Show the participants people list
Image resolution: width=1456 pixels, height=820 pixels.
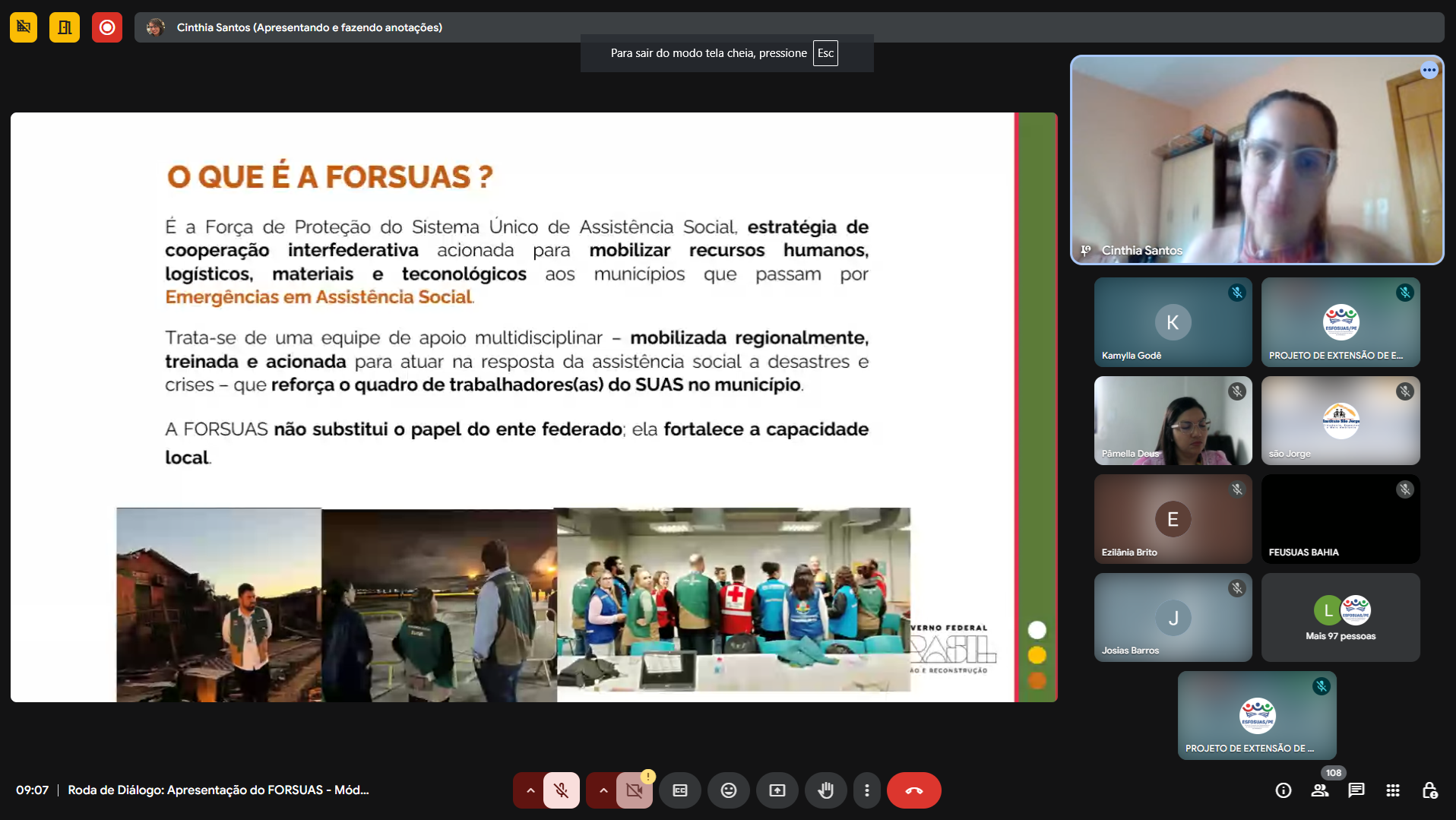(1320, 790)
